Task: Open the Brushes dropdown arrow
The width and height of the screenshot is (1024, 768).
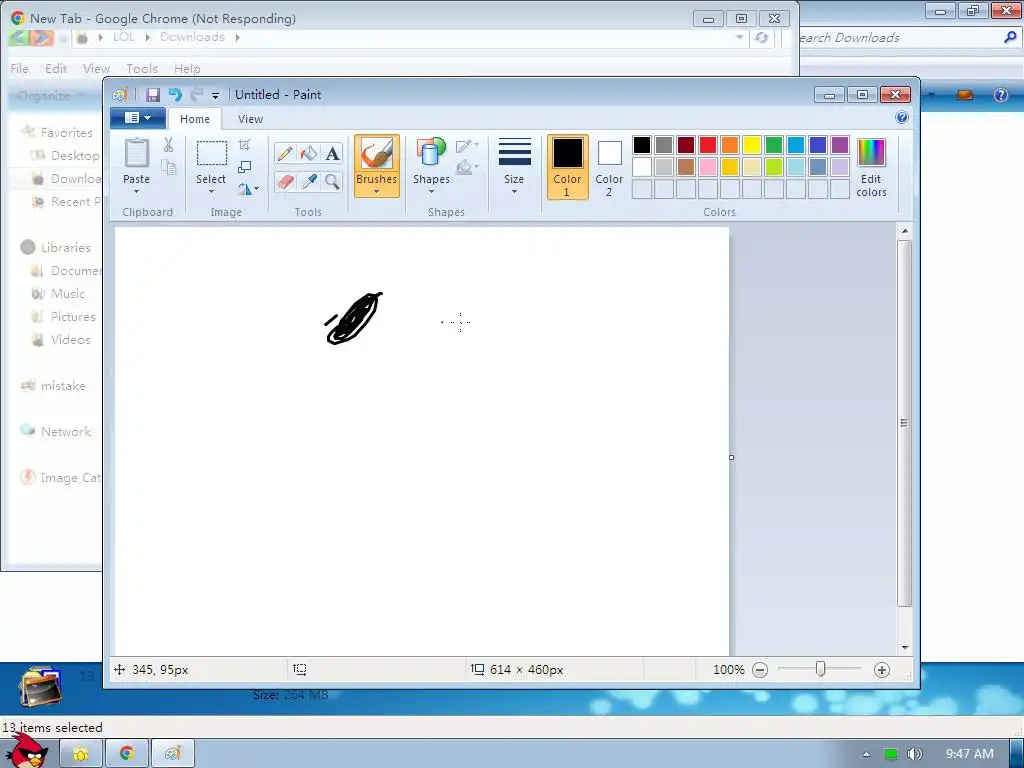Action: pyautogui.click(x=377, y=191)
